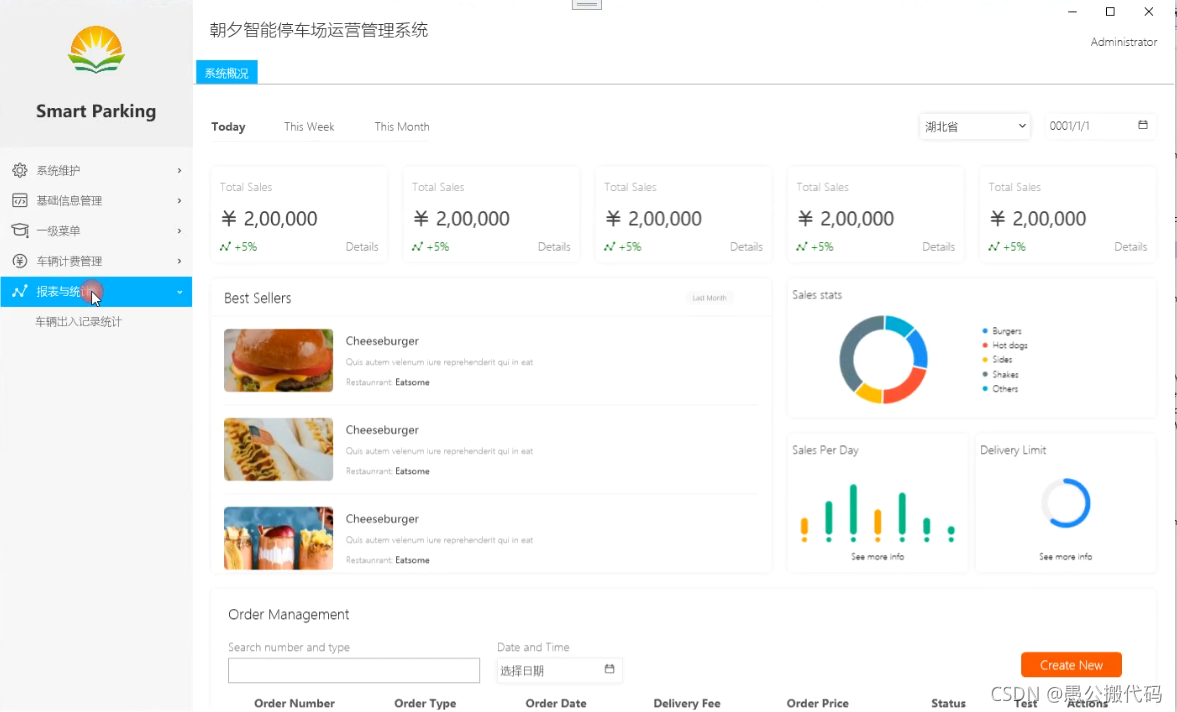Open calendar icon in 0001/1/1 date field

[x=1142, y=125]
